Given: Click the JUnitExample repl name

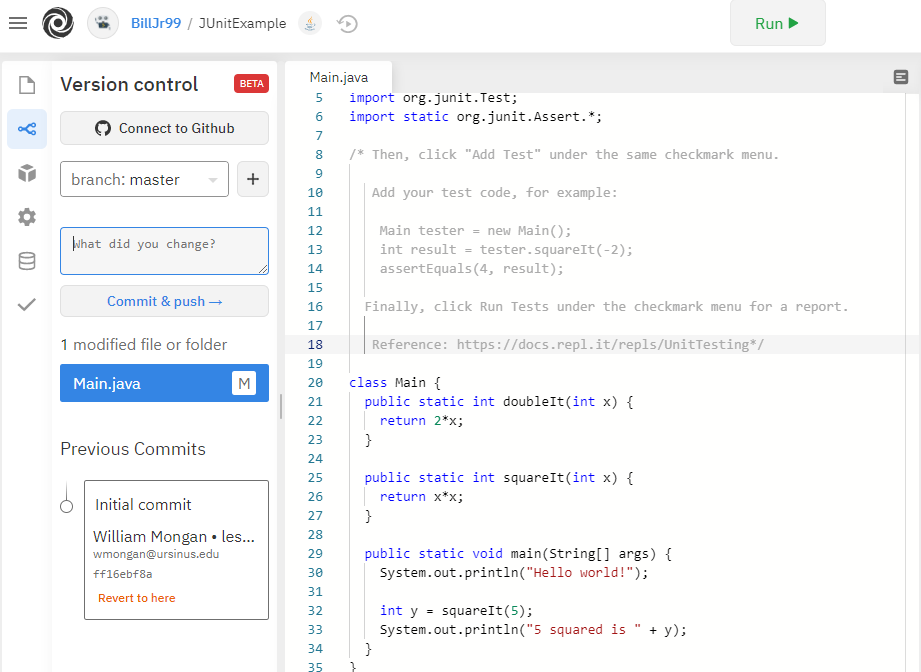Looking at the screenshot, I should coord(242,23).
